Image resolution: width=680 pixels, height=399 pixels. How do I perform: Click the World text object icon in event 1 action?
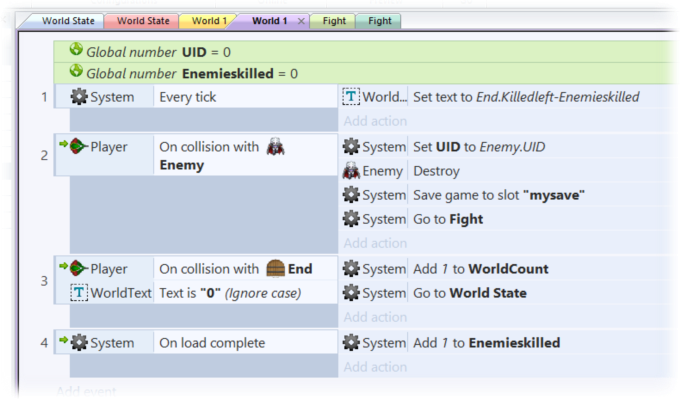(351, 97)
